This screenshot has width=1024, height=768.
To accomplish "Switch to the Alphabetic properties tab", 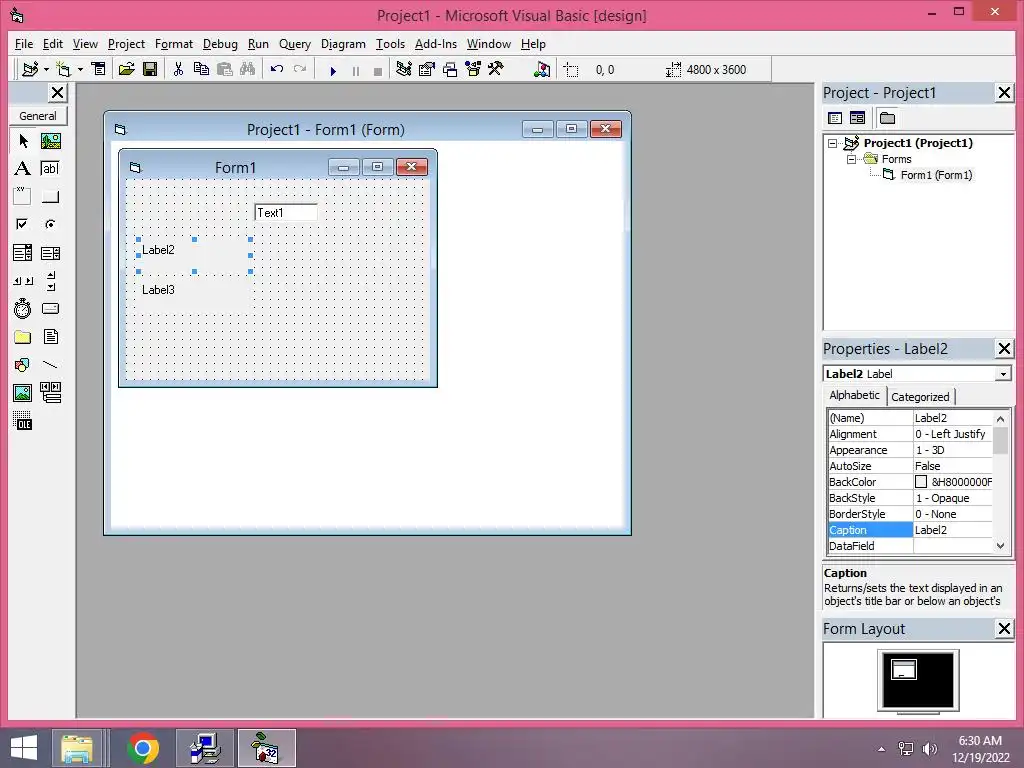I will pos(854,395).
